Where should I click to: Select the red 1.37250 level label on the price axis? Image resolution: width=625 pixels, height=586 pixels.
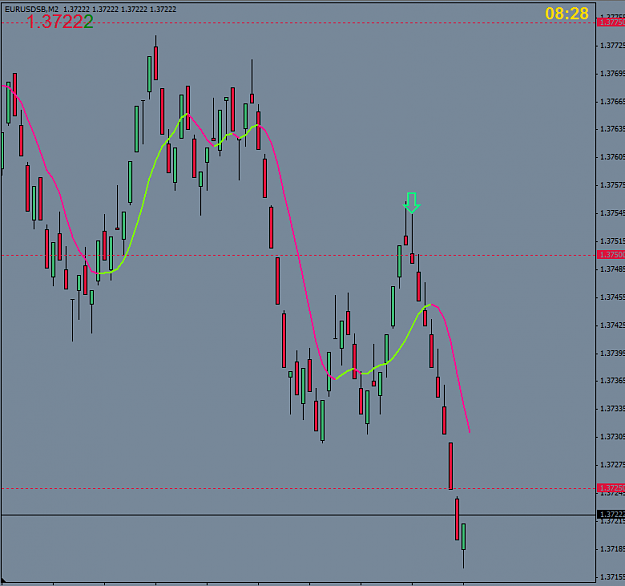click(x=611, y=488)
